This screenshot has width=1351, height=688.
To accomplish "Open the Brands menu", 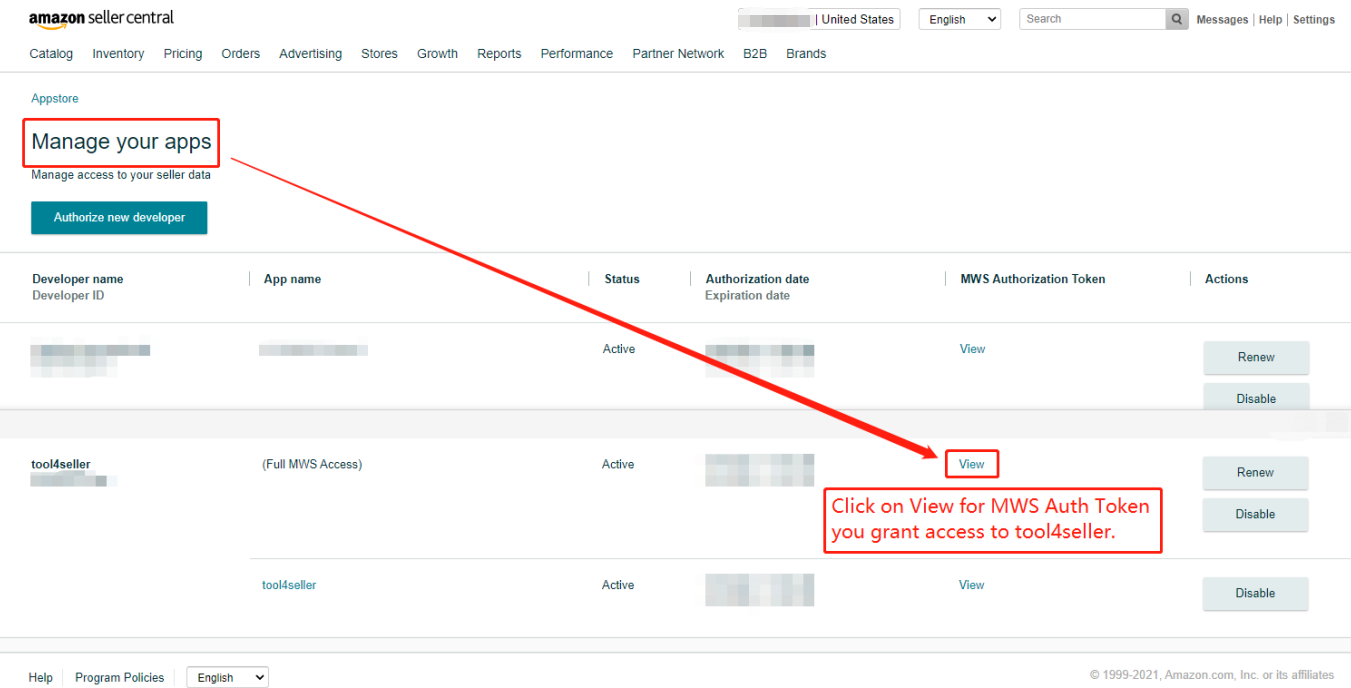I will 806,54.
